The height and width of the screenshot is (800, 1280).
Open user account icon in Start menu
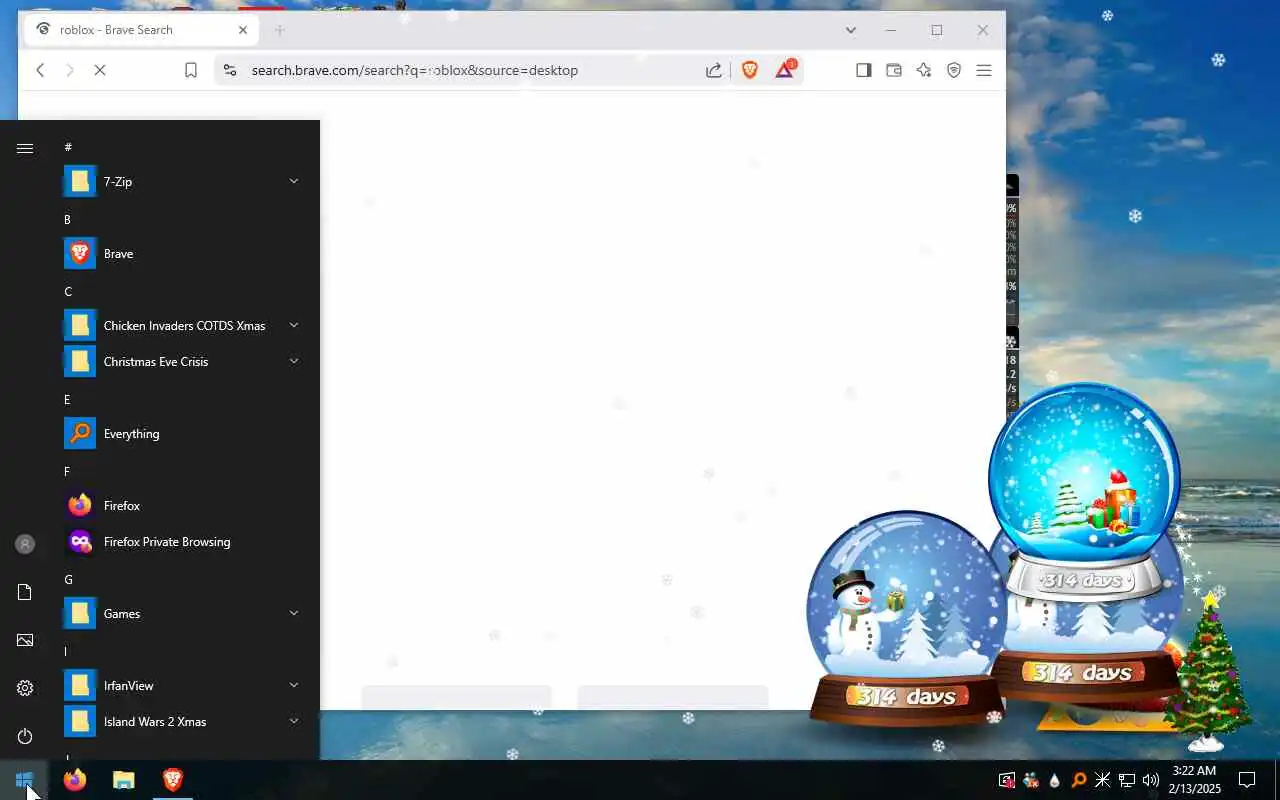(x=25, y=544)
